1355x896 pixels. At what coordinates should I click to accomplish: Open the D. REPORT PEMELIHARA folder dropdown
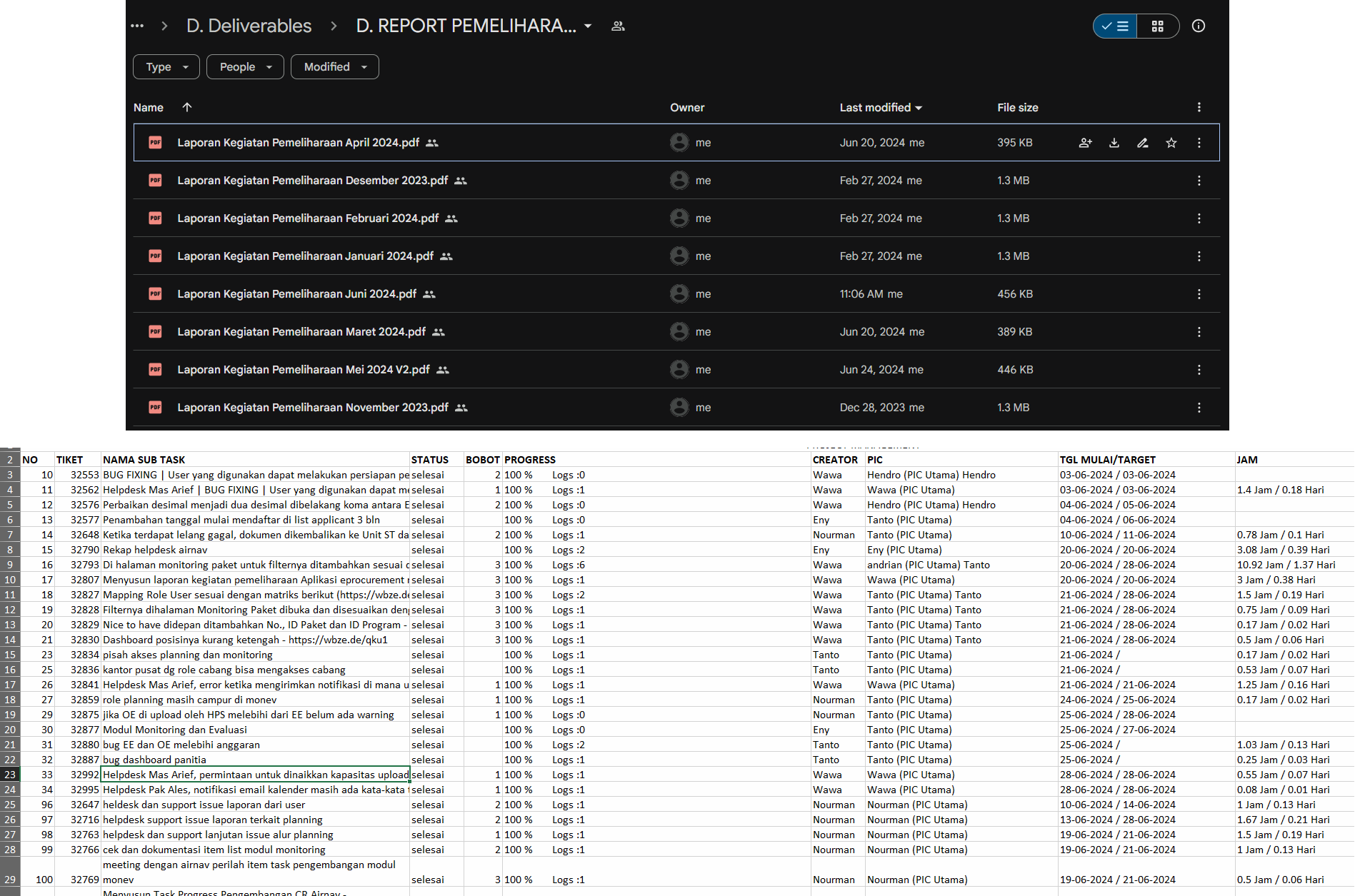coord(588,26)
